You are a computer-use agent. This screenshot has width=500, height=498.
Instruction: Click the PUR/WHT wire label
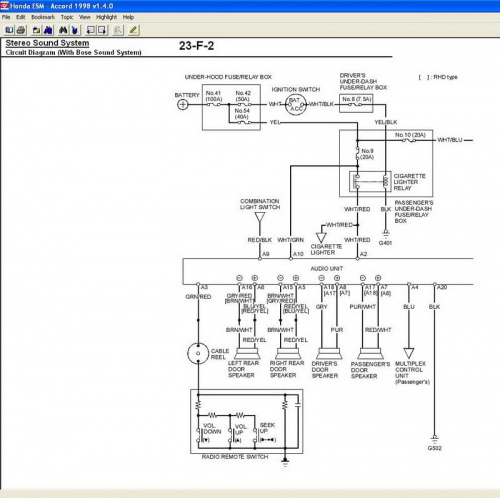[362, 307]
